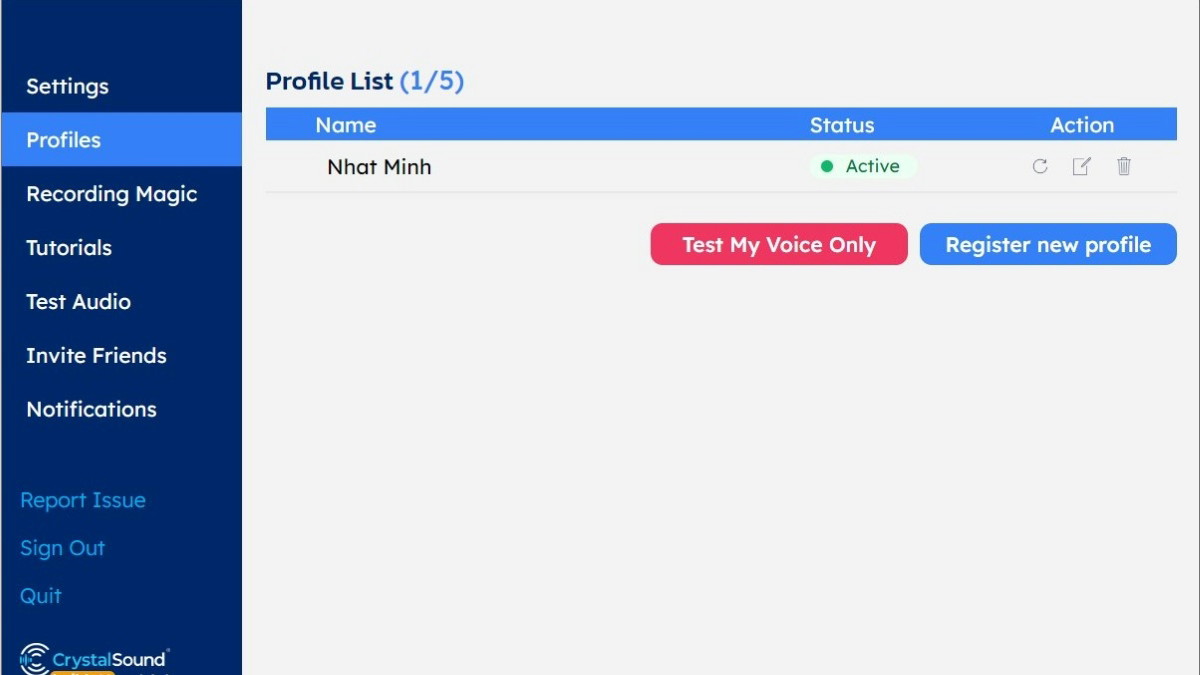Open Recording Magic section
The height and width of the screenshot is (675, 1200).
click(x=112, y=194)
